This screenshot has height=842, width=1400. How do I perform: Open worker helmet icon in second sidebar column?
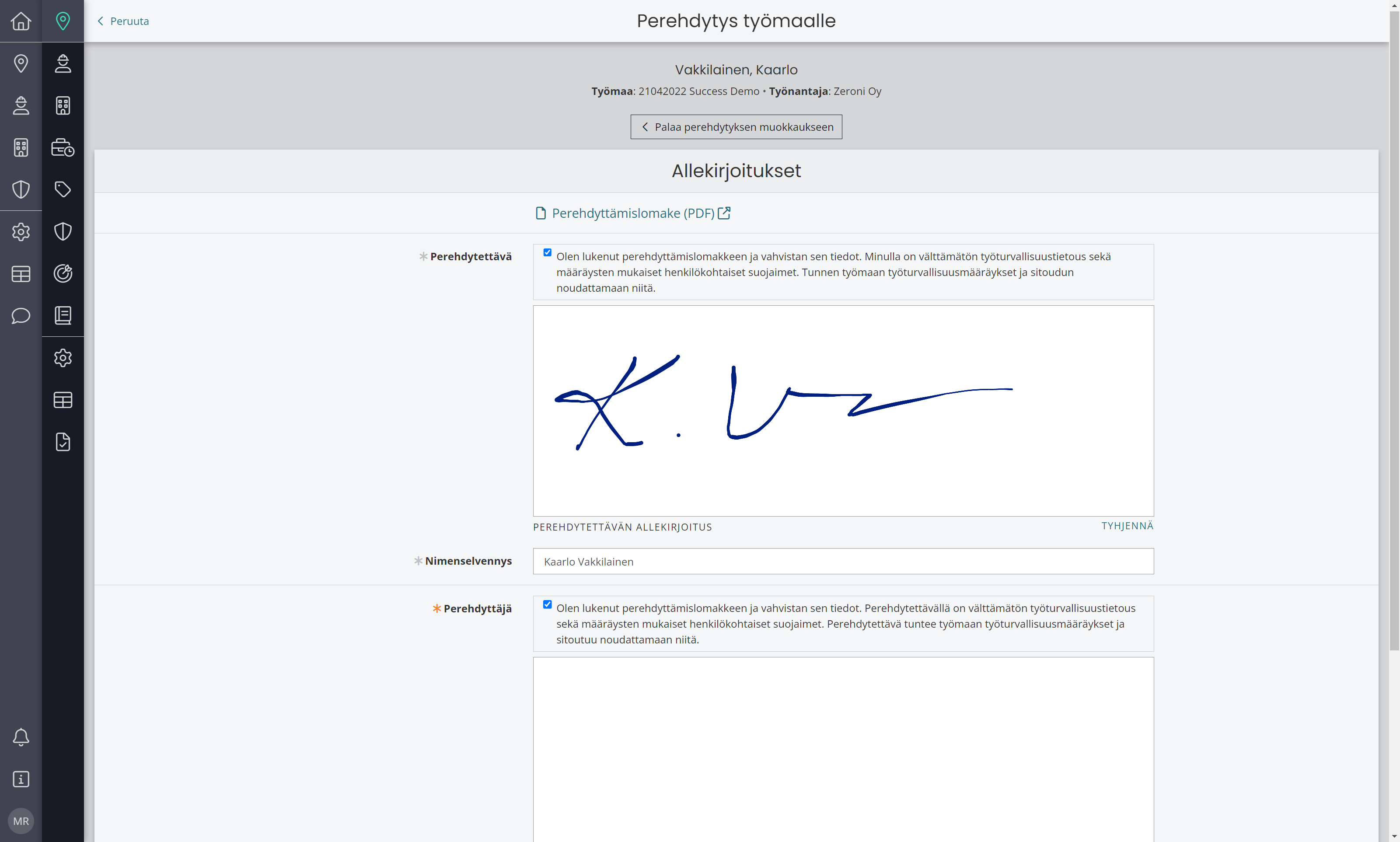[63, 63]
